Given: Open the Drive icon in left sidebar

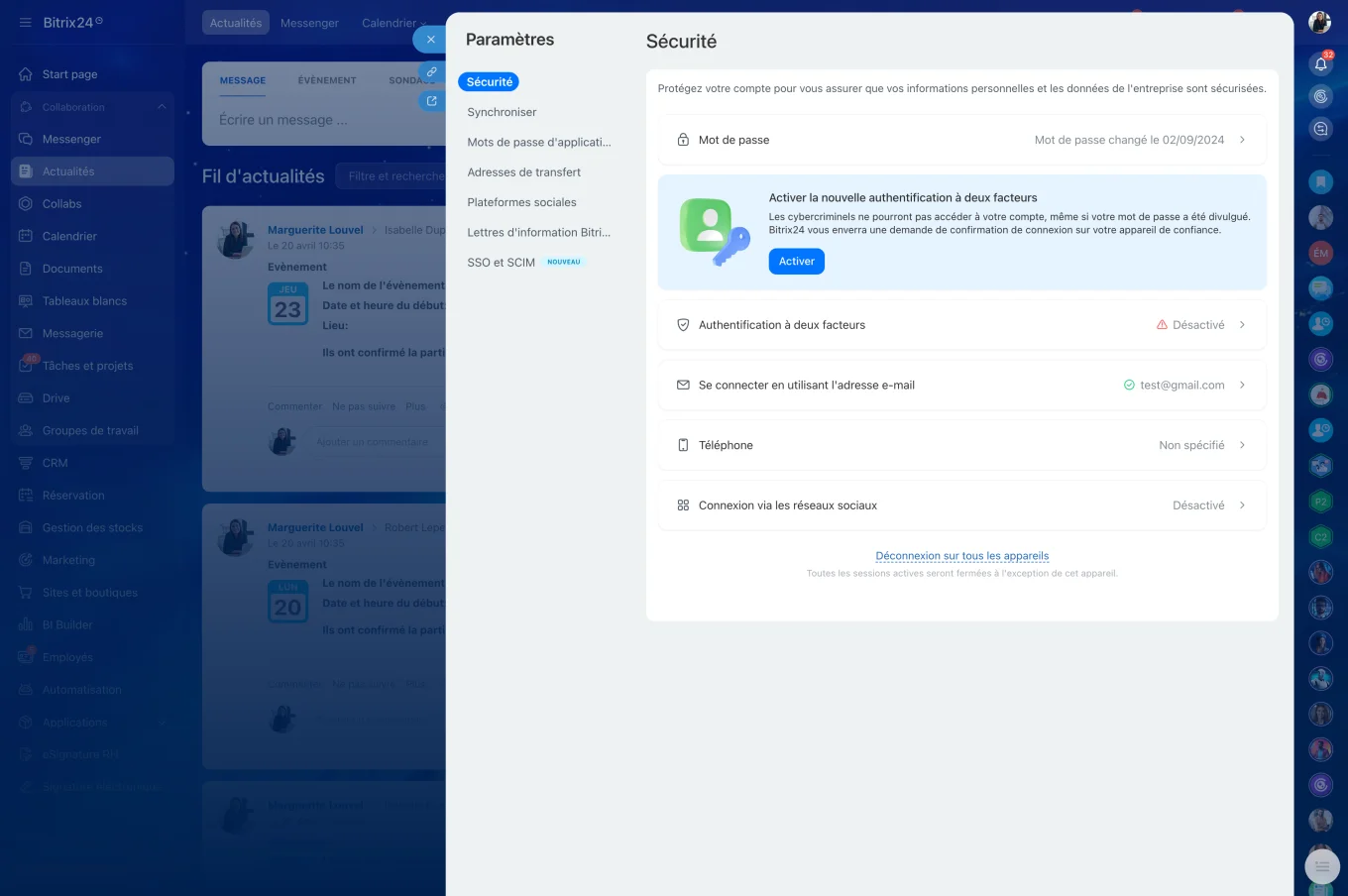Looking at the screenshot, I should pos(26,398).
